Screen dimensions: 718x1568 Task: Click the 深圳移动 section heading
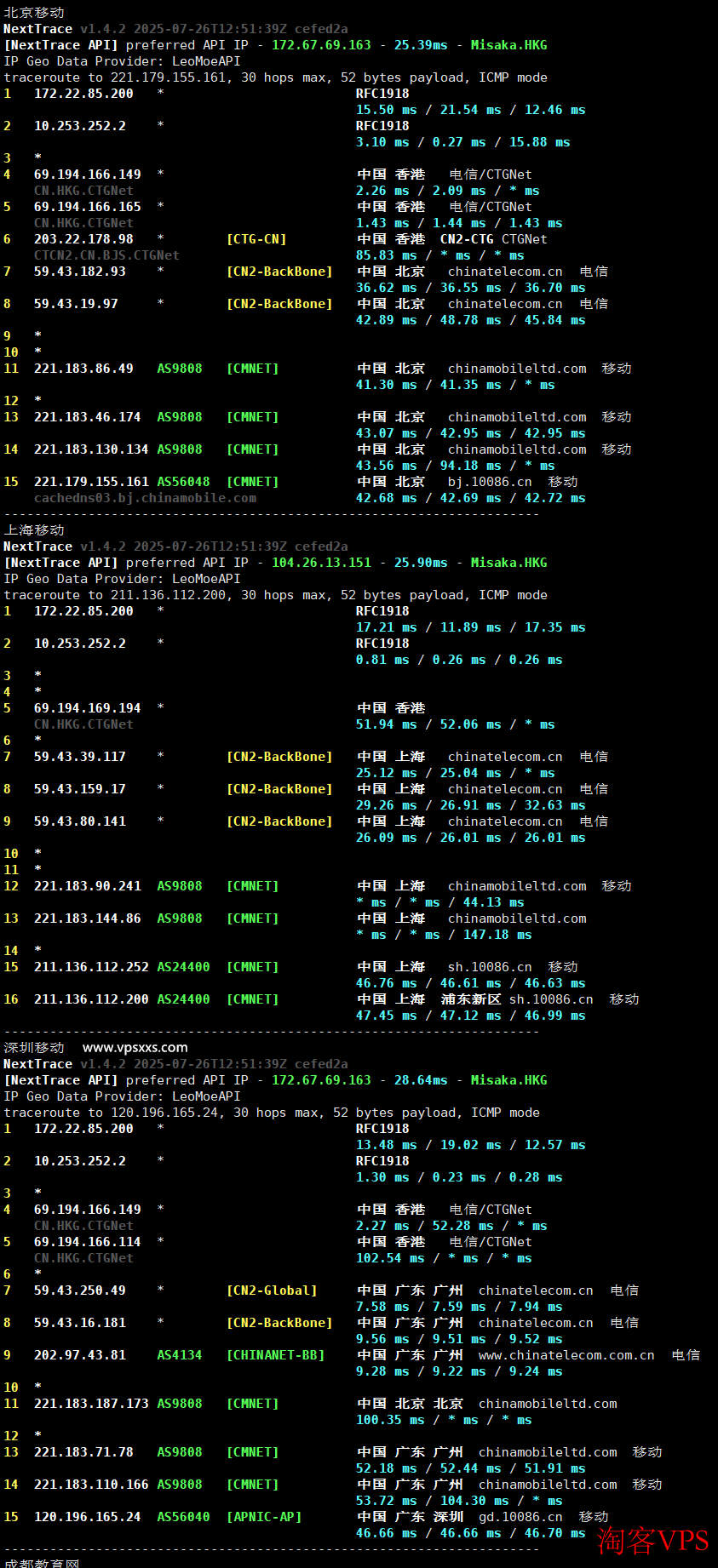[x=34, y=1048]
